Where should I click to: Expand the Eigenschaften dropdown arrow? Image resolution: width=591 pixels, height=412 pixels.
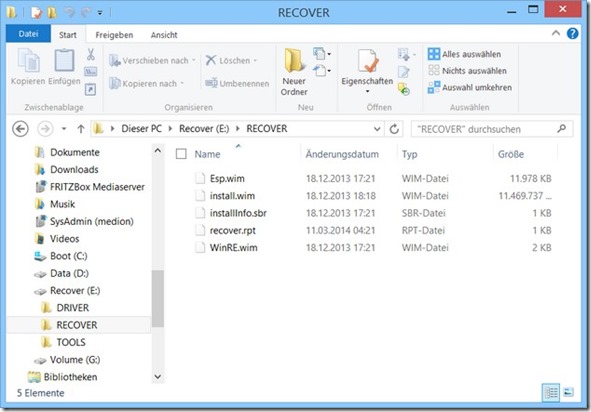[367, 91]
